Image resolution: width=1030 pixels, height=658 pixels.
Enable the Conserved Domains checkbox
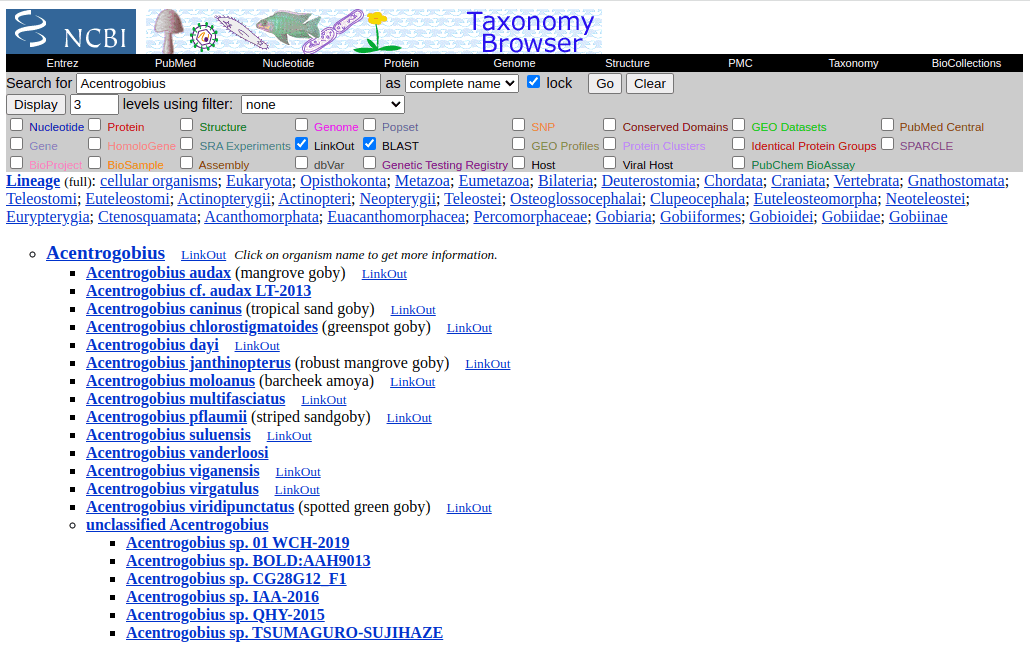pyautogui.click(x=610, y=125)
